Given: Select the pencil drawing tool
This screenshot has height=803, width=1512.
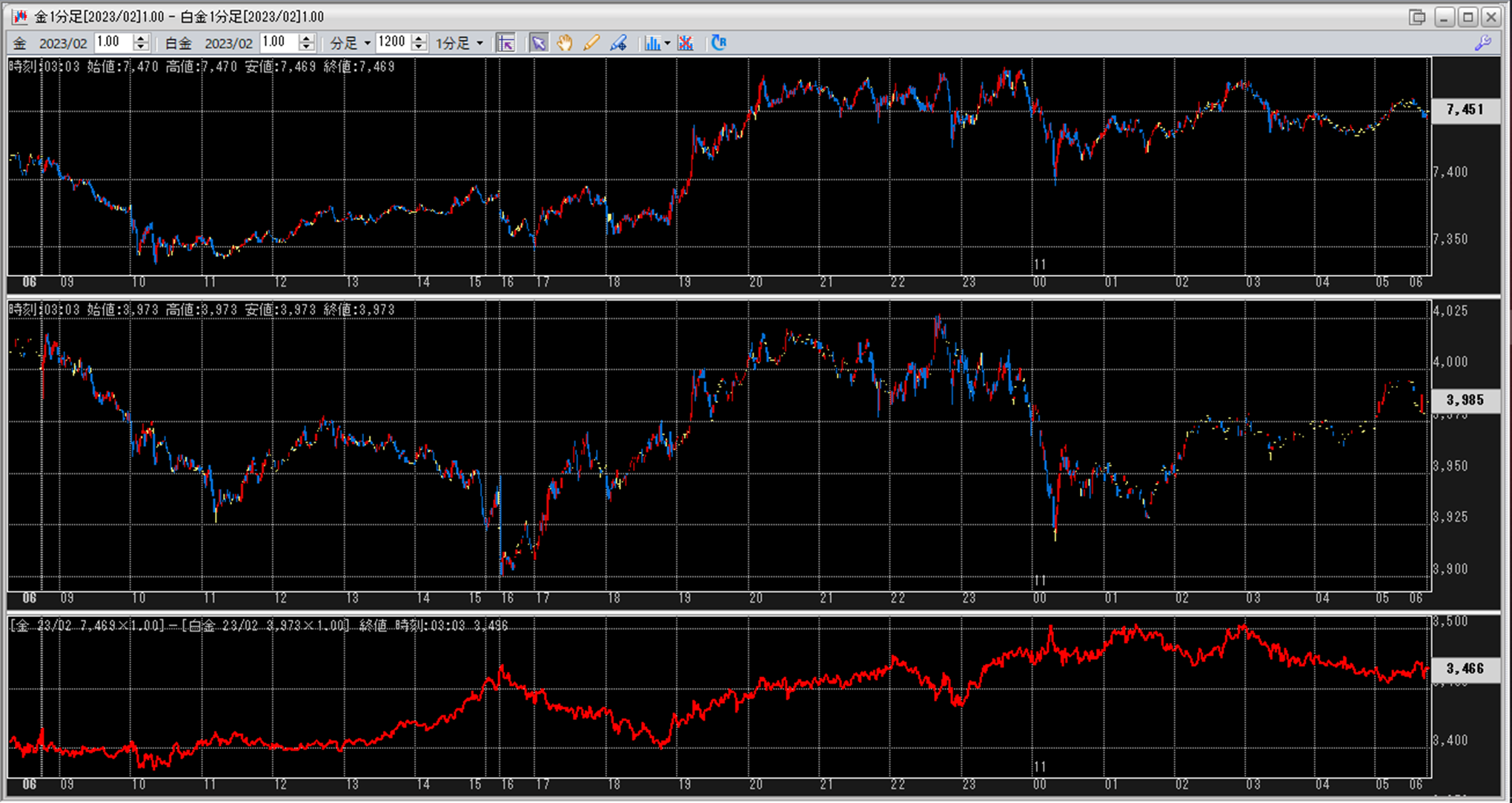Looking at the screenshot, I should (x=591, y=43).
